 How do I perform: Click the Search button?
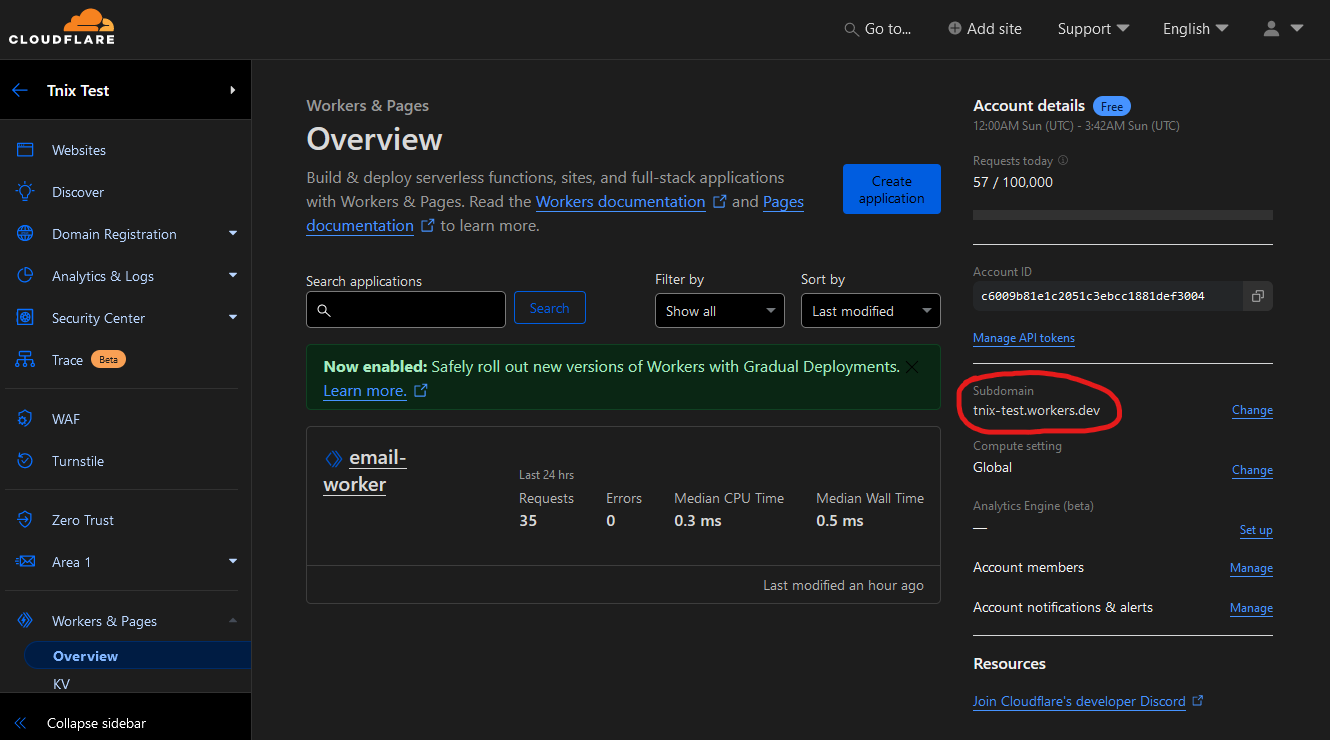click(550, 308)
